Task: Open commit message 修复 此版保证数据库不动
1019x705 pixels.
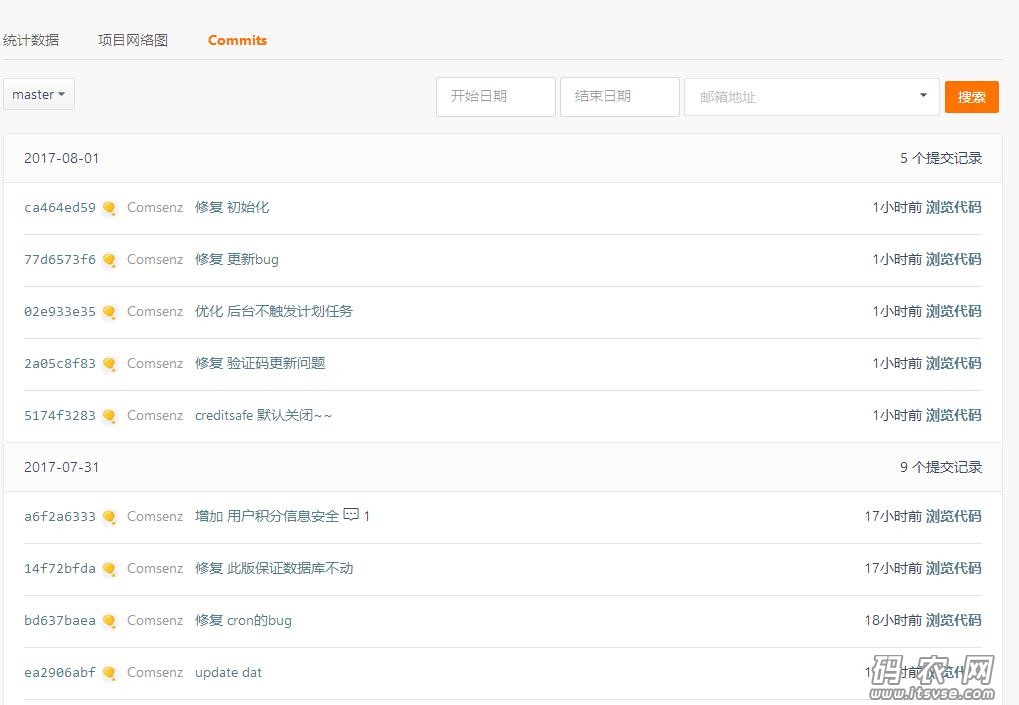Action: 274,569
